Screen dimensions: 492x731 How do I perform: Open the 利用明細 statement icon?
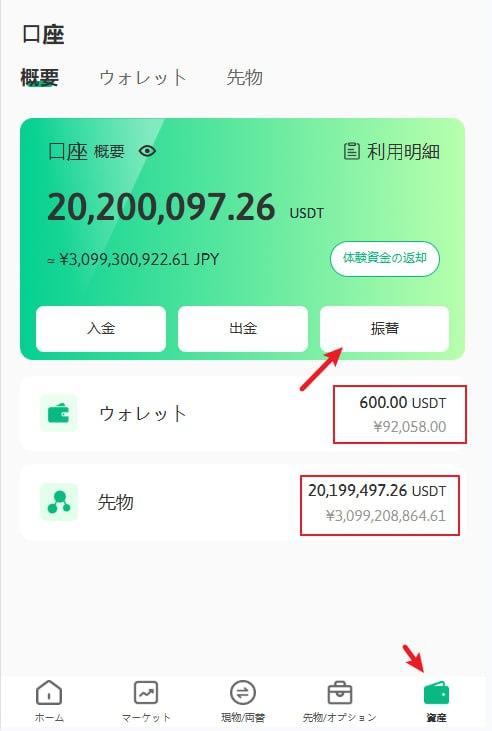pyautogui.click(x=351, y=151)
